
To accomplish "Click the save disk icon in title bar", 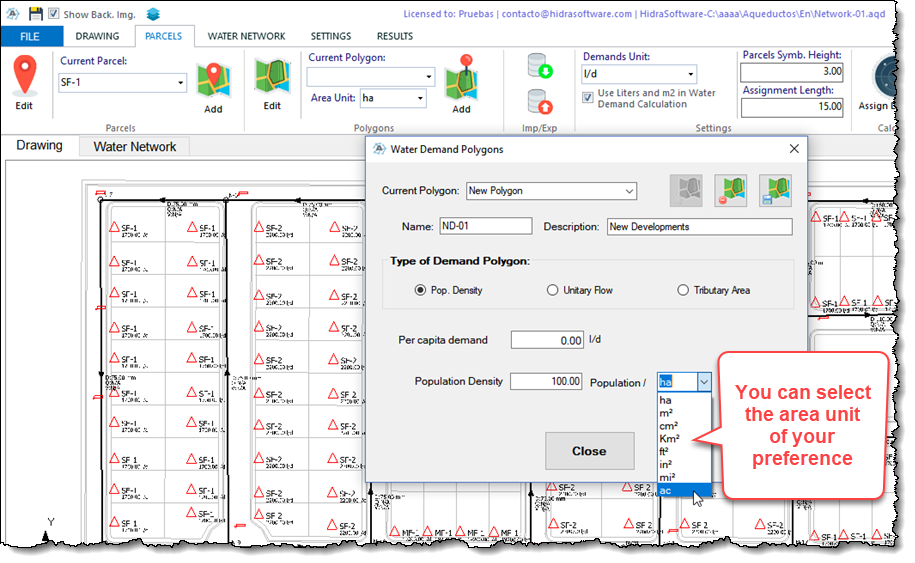I will coord(35,14).
